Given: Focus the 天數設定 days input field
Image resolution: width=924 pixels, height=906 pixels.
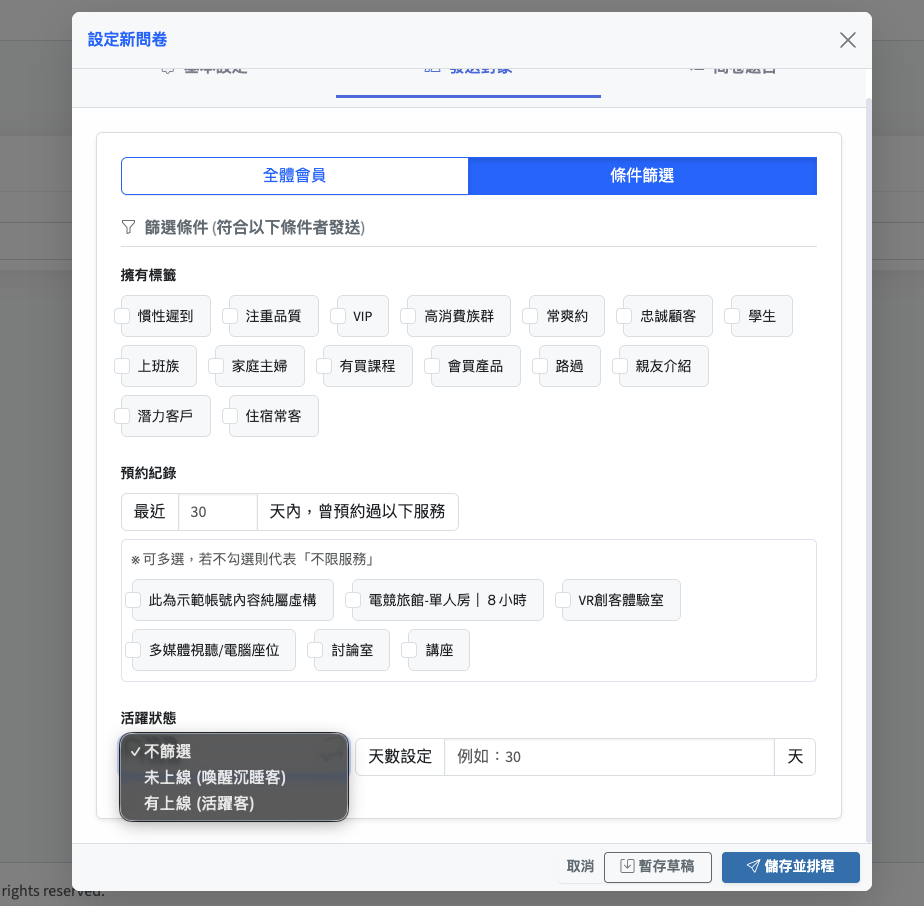Looking at the screenshot, I should pyautogui.click(x=608, y=757).
